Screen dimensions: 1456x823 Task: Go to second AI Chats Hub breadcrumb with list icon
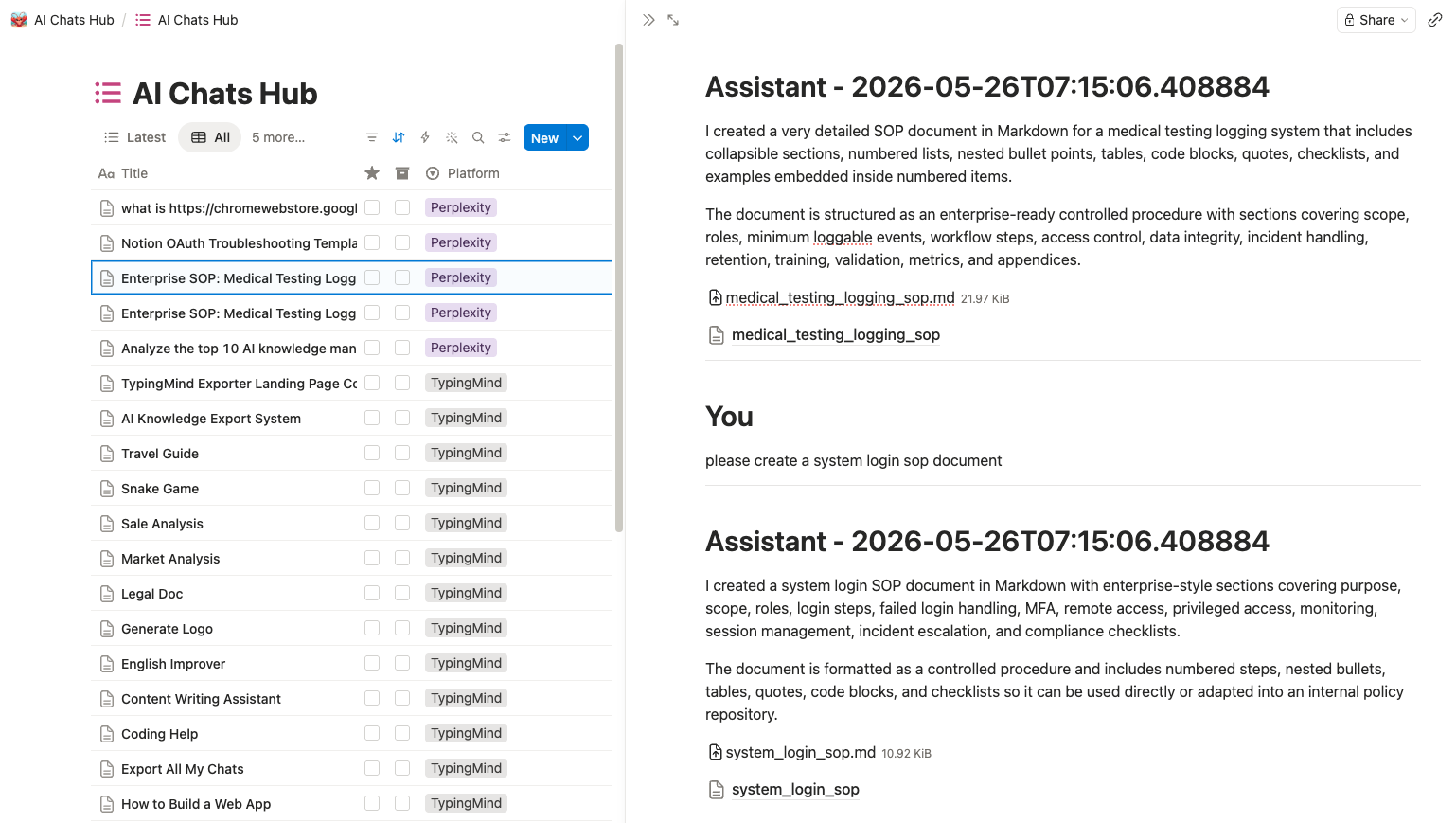[x=186, y=20]
